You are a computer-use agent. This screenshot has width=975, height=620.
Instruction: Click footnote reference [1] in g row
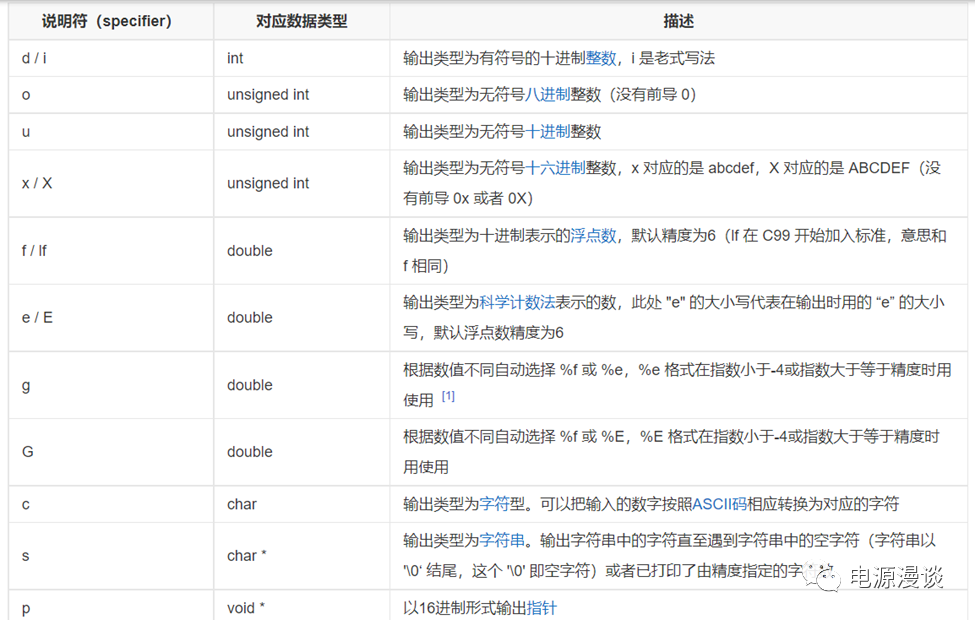pos(448,397)
